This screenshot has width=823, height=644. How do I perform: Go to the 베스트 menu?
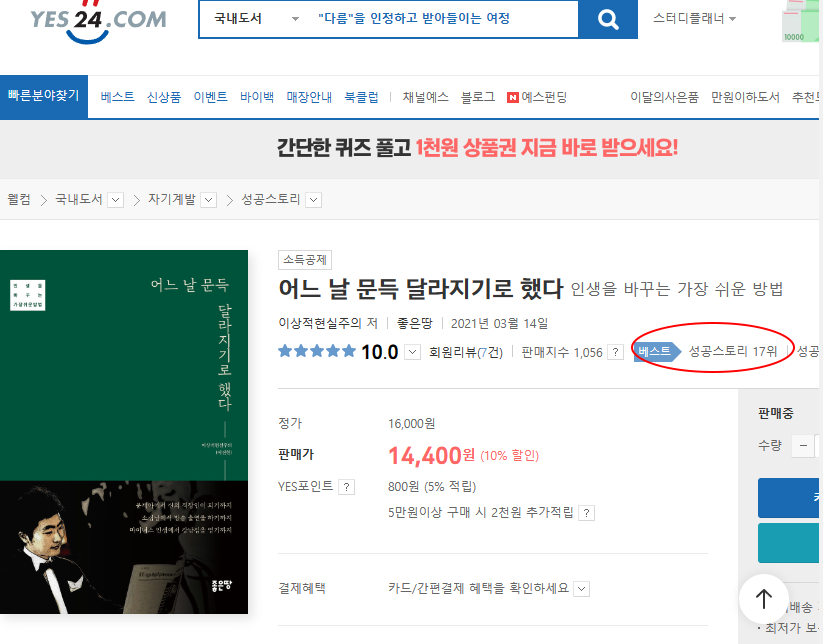118,97
